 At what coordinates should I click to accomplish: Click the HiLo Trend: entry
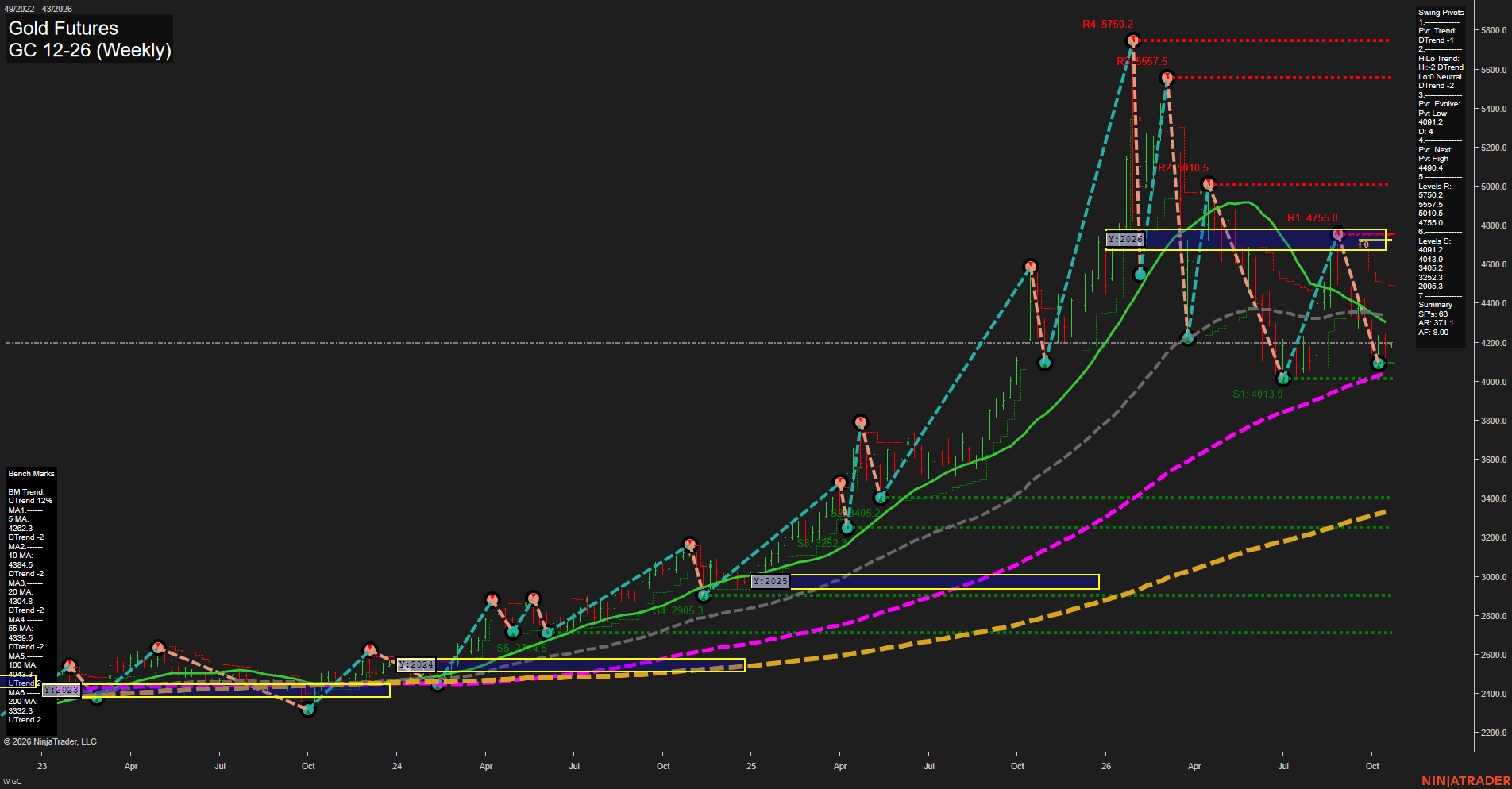pos(1439,59)
